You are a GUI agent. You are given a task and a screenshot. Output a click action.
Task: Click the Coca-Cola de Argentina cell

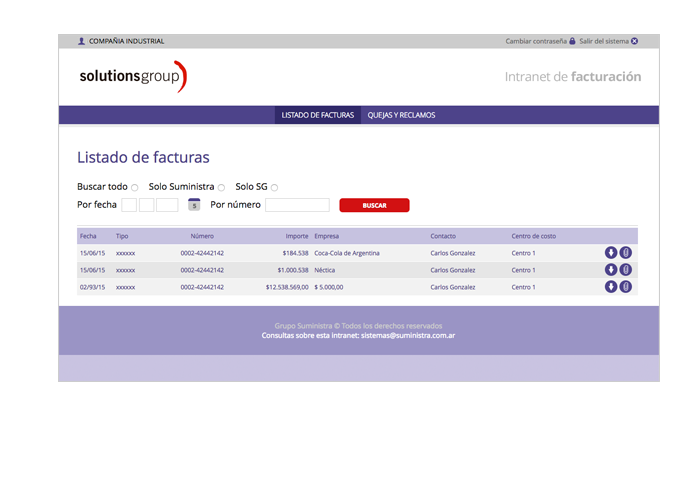tap(347, 253)
